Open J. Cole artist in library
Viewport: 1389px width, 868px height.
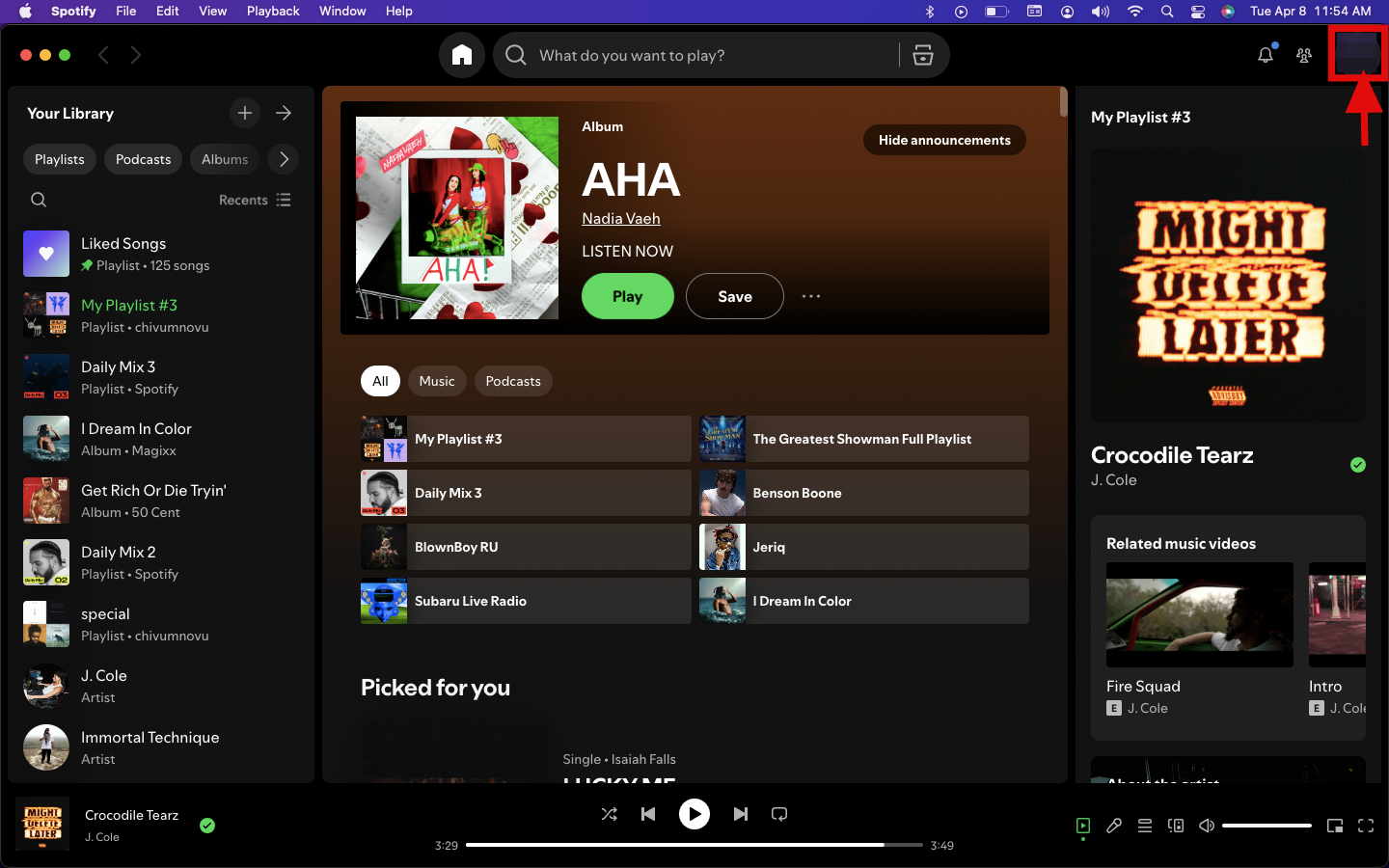point(161,686)
